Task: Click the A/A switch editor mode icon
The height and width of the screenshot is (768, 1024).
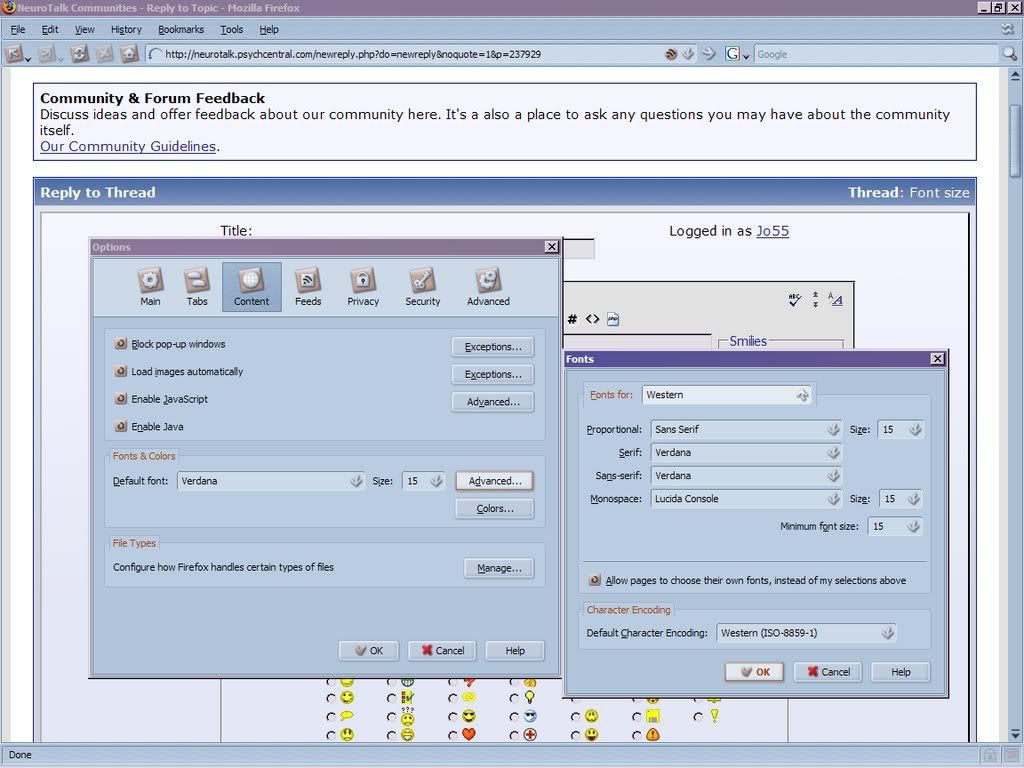Action: (835, 300)
